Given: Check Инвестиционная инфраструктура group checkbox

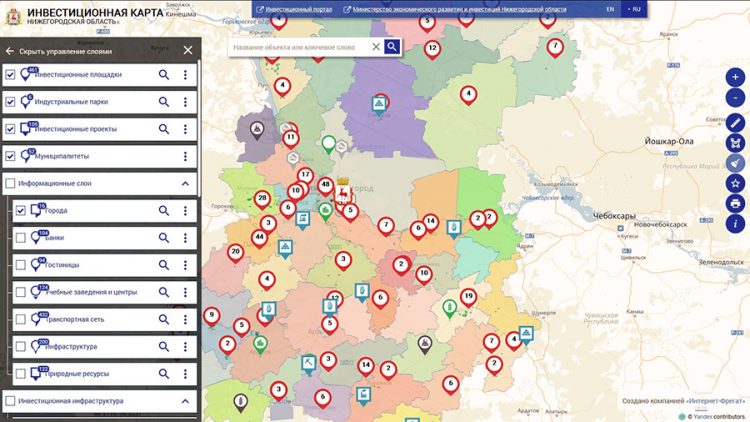Looking at the screenshot, I should tap(10, 401).
